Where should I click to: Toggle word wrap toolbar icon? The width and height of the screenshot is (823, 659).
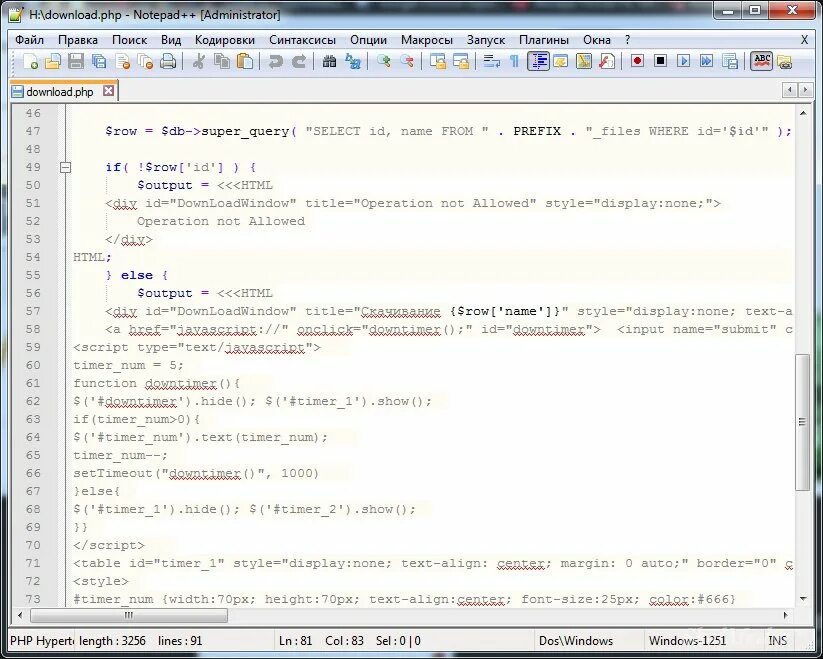click(x=492, y=62)
